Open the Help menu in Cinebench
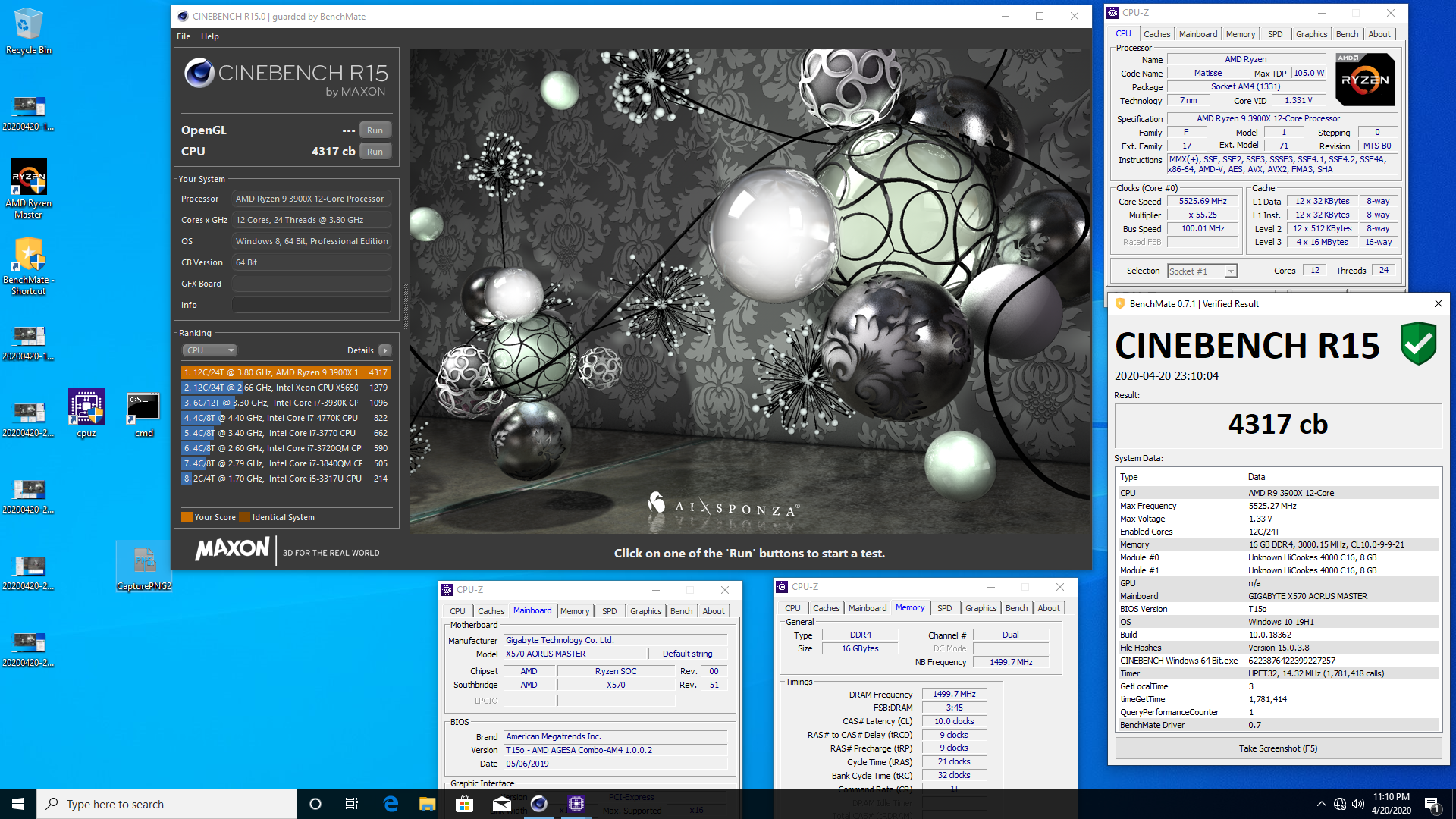Screen dimensions: 1456x819 210,36
